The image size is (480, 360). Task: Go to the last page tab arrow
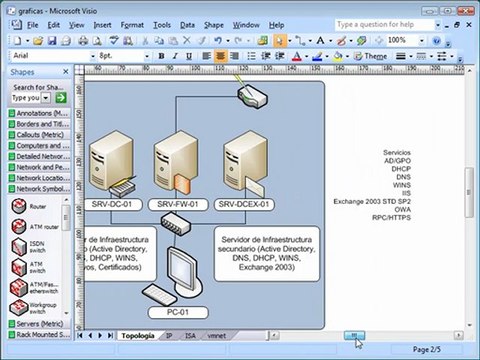click(x=110, y=336)
